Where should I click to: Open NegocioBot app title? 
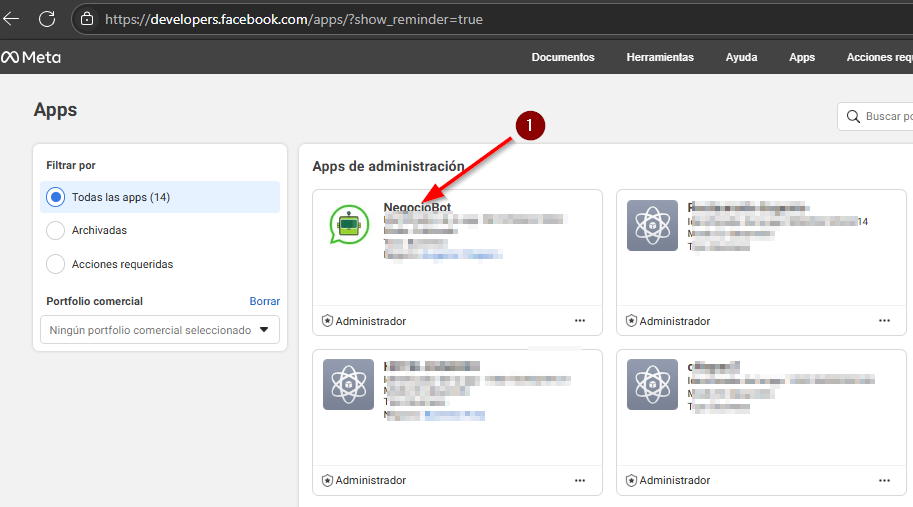coord(417,207)
